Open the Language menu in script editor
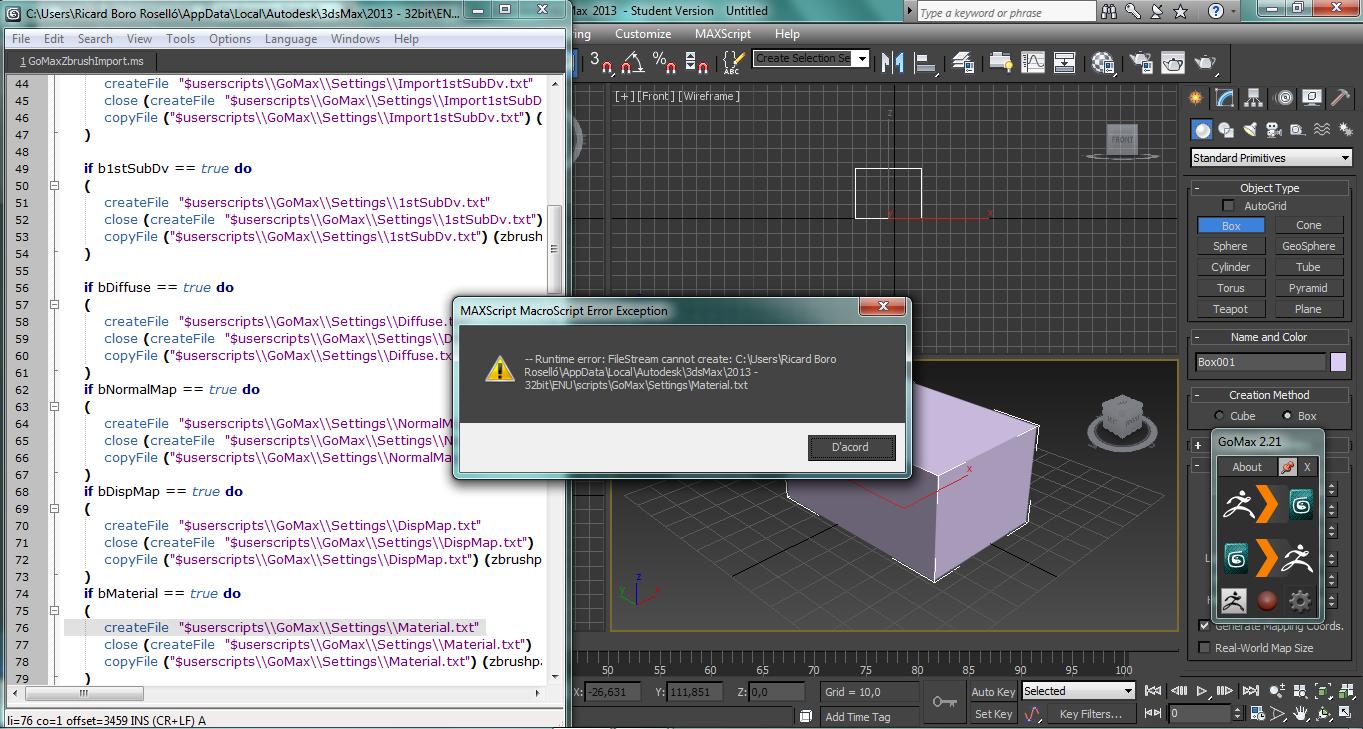Viewport: 1363px width, 729px height. [290, 39]
